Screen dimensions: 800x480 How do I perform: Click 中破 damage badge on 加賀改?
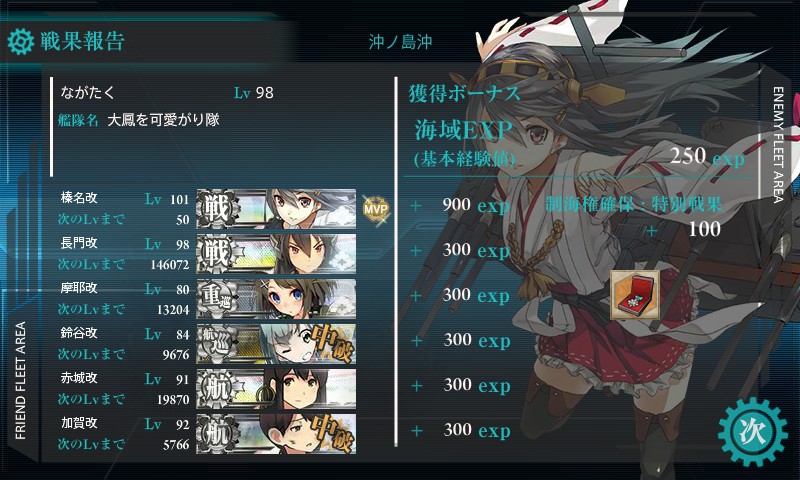coord(332,433)
